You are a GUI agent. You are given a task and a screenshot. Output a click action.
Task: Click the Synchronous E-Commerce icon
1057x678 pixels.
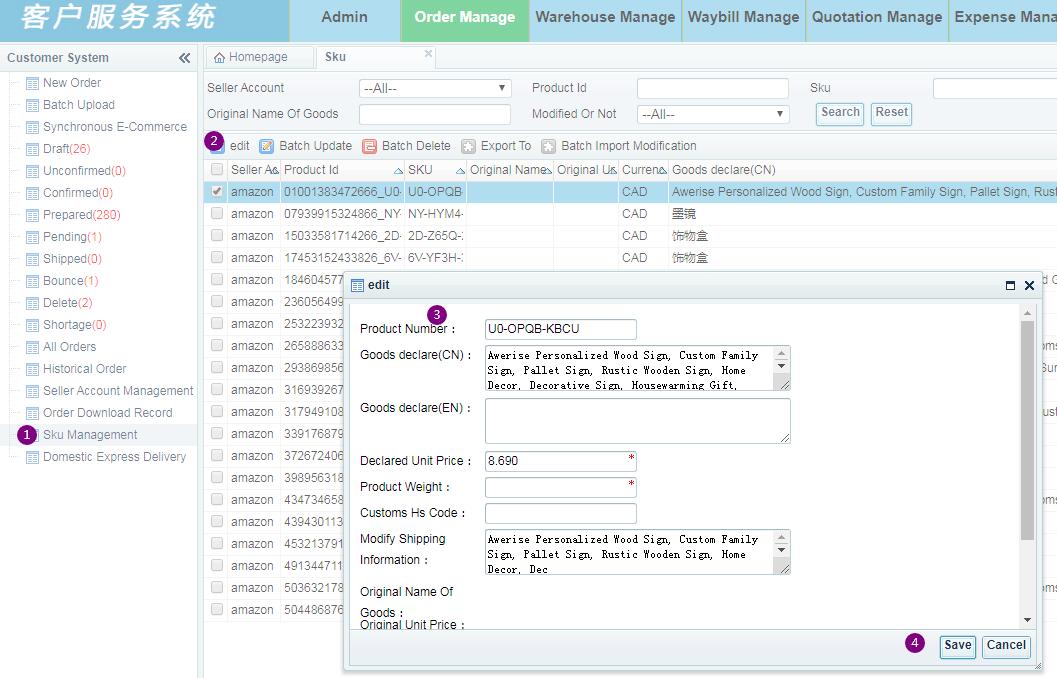click(x=32, y=127)
